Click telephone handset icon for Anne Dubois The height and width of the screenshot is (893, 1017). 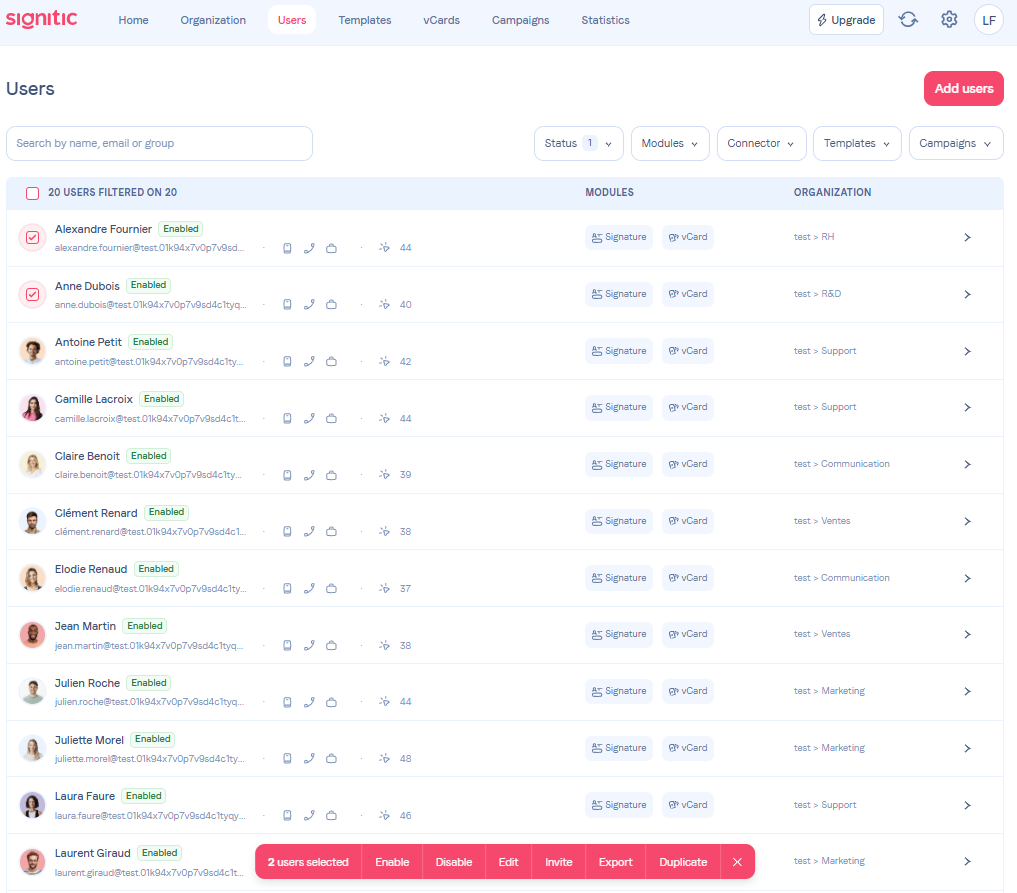(309, 304)
